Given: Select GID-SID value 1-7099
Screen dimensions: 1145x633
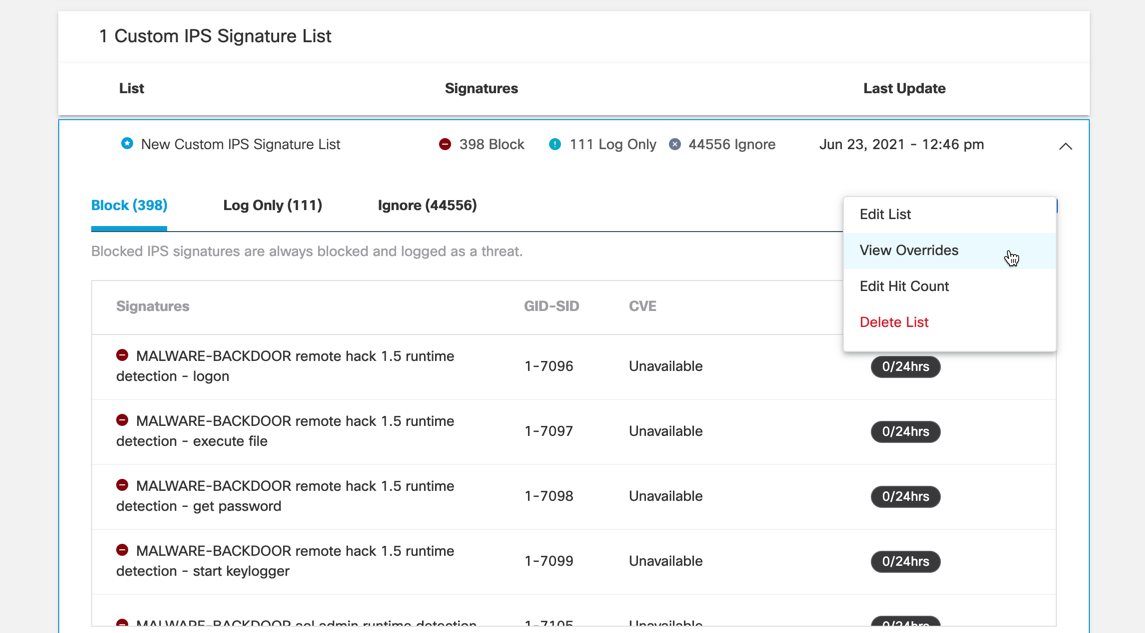Looking at the screenshot, I should click(548, 561).
